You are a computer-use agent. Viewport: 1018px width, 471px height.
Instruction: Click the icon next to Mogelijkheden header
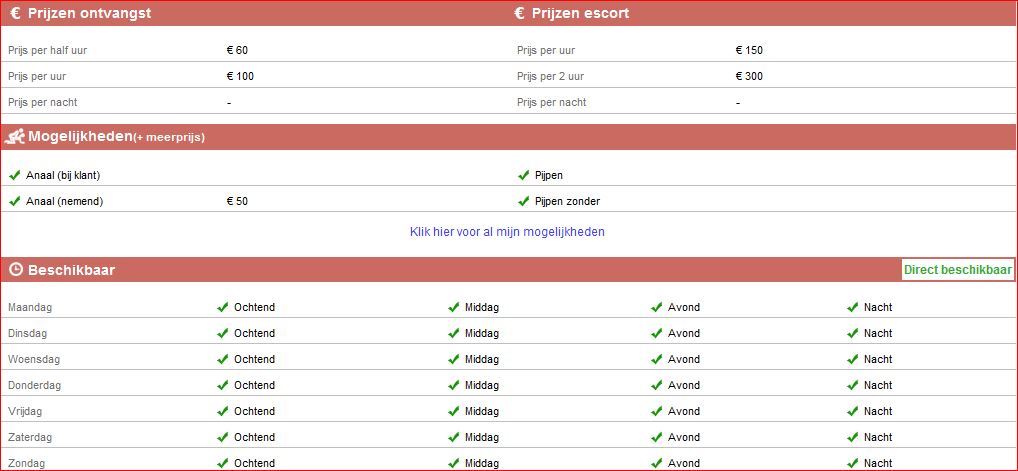(x=15, y=137)
